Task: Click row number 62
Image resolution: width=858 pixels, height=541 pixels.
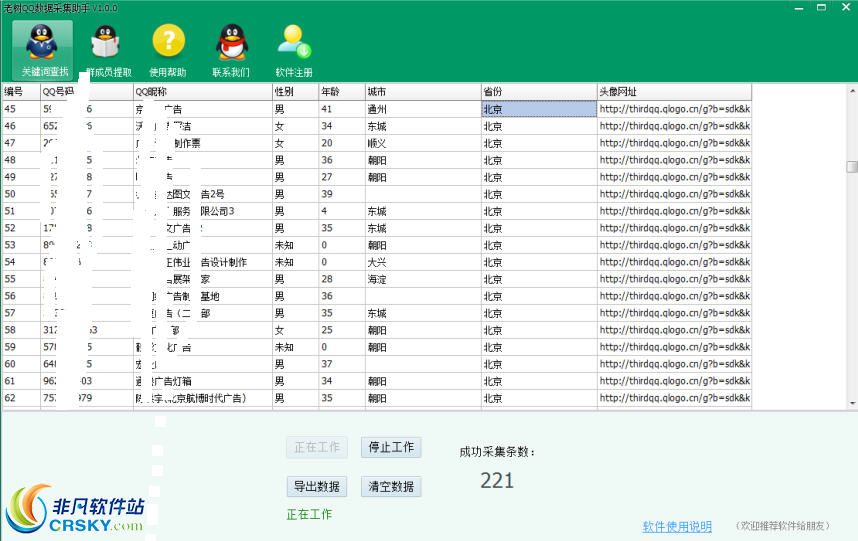Action: click(x=21, y=398)
